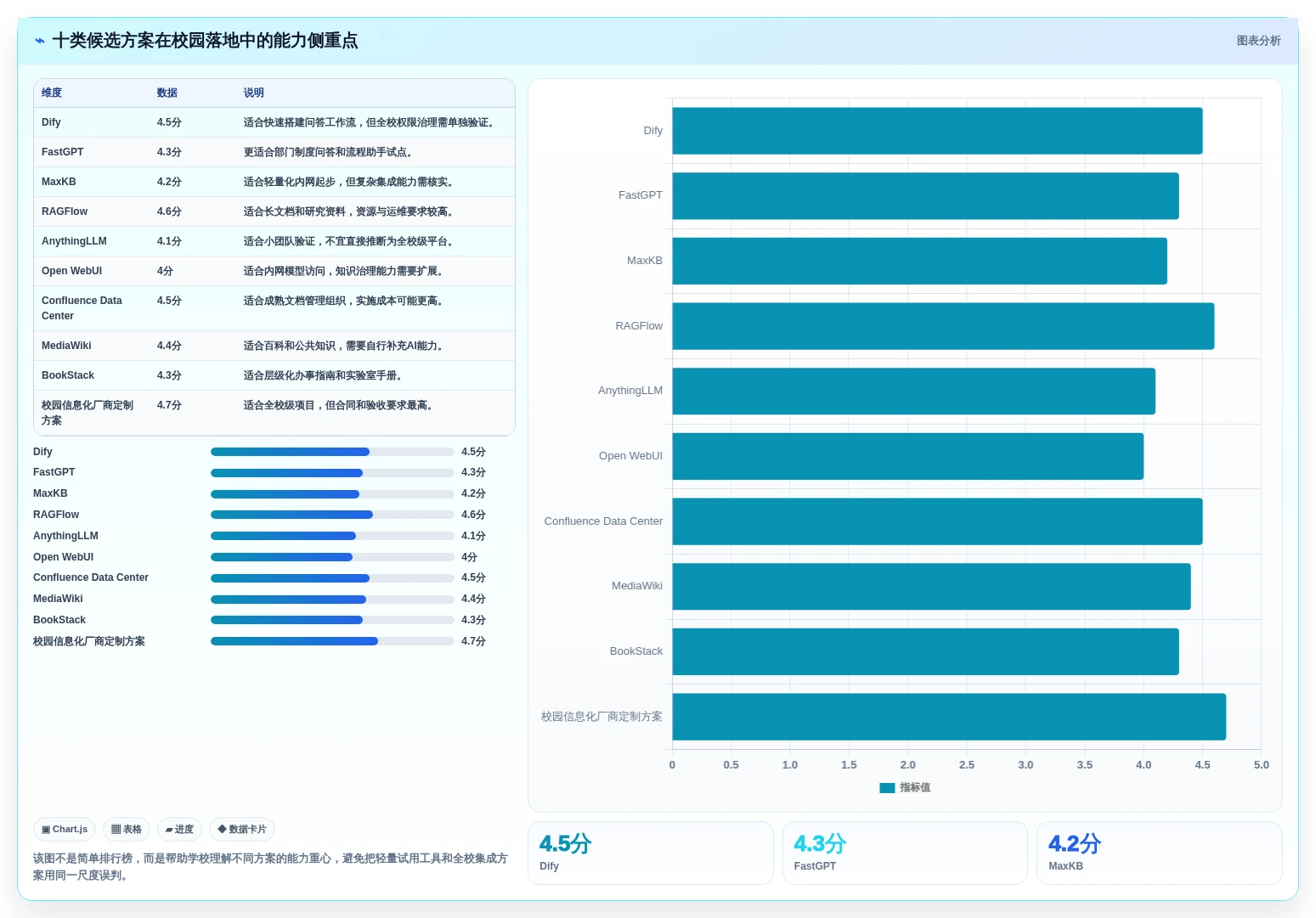Click the MediaWiki y-axis label

click(x=637, y=586)
